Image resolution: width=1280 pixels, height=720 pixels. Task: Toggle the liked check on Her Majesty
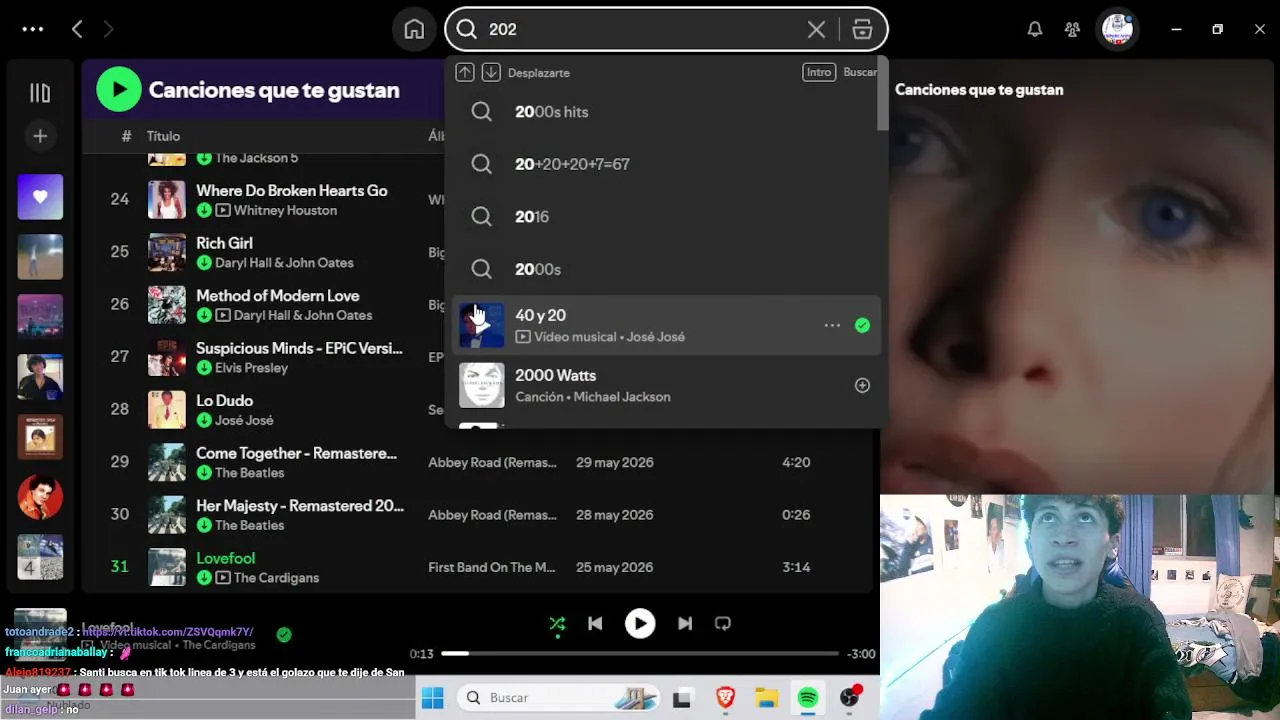pos(204,525)
